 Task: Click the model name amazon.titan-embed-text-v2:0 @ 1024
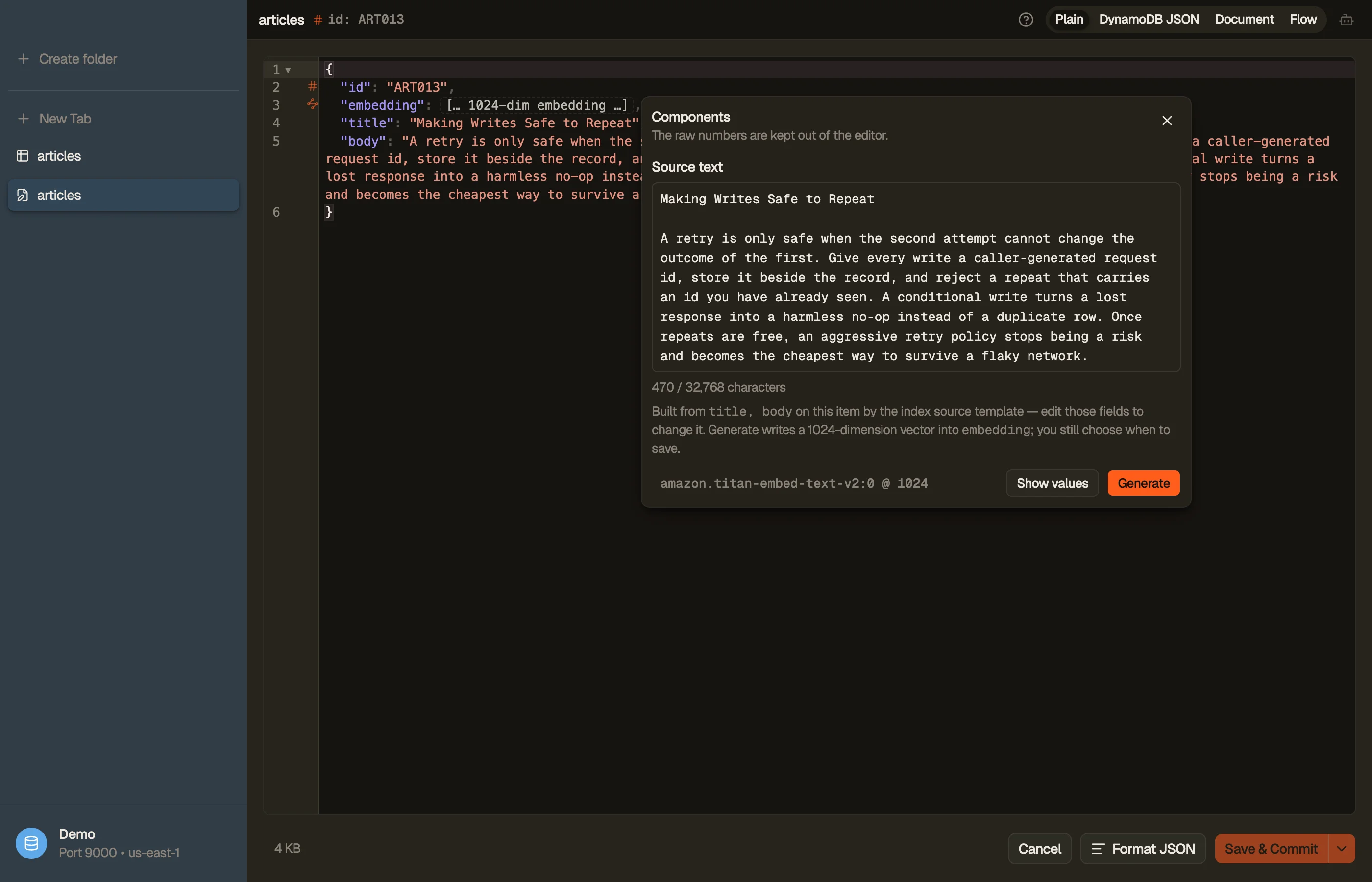(x=794, y=483)
